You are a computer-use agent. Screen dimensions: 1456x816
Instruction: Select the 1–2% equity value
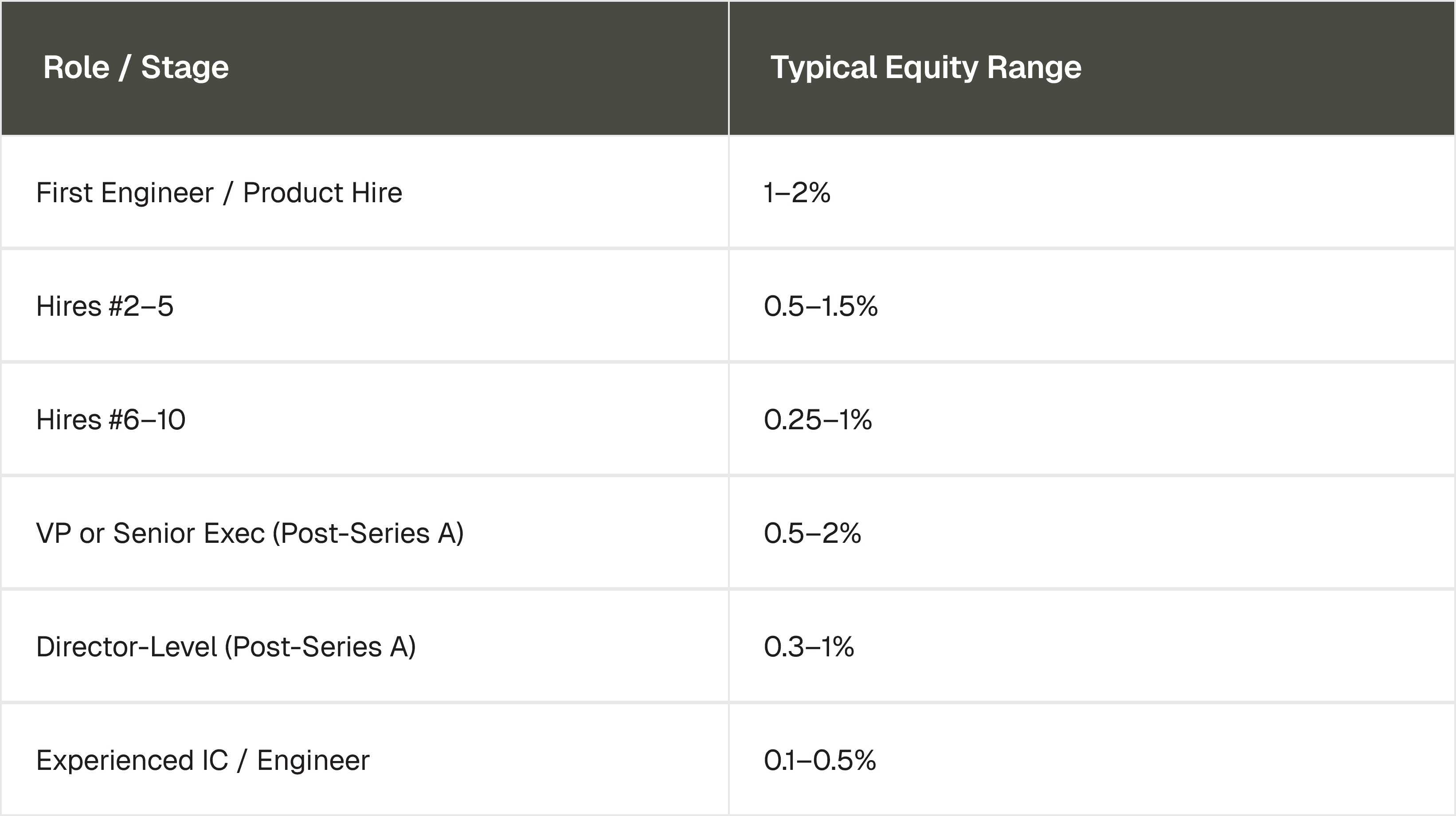(797, 193)
